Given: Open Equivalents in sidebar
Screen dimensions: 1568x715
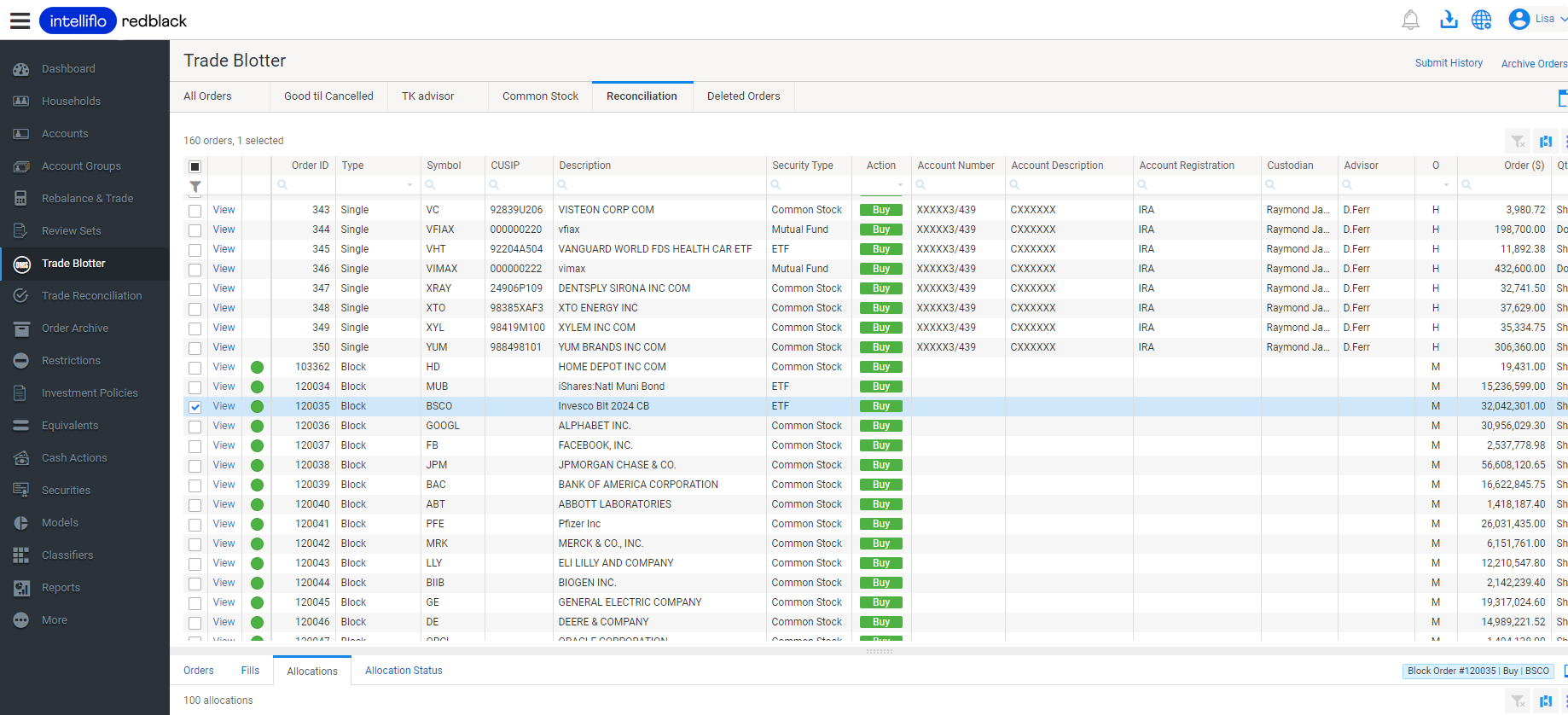Looking at the screenshot, I should pyautogui.click(x=70, y=426).
